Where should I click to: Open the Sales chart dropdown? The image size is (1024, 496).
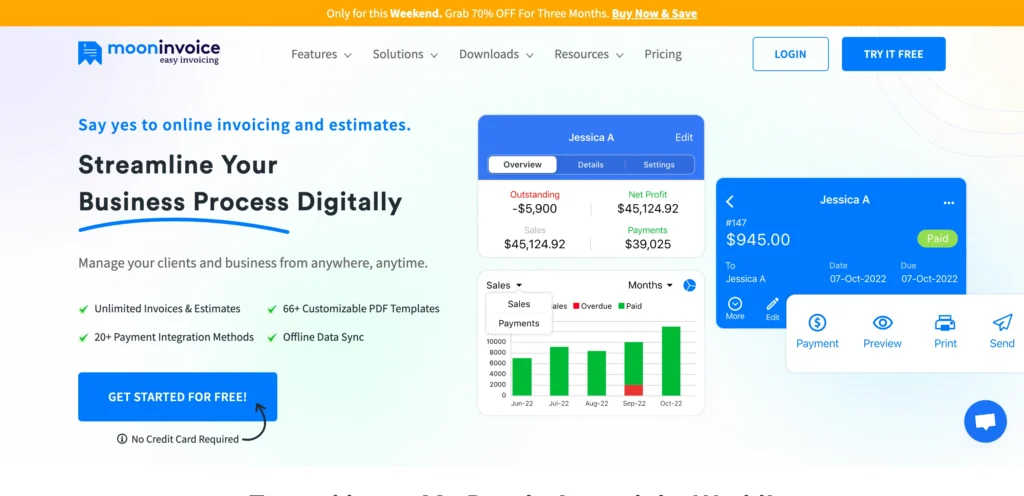(x=504, y=285)
